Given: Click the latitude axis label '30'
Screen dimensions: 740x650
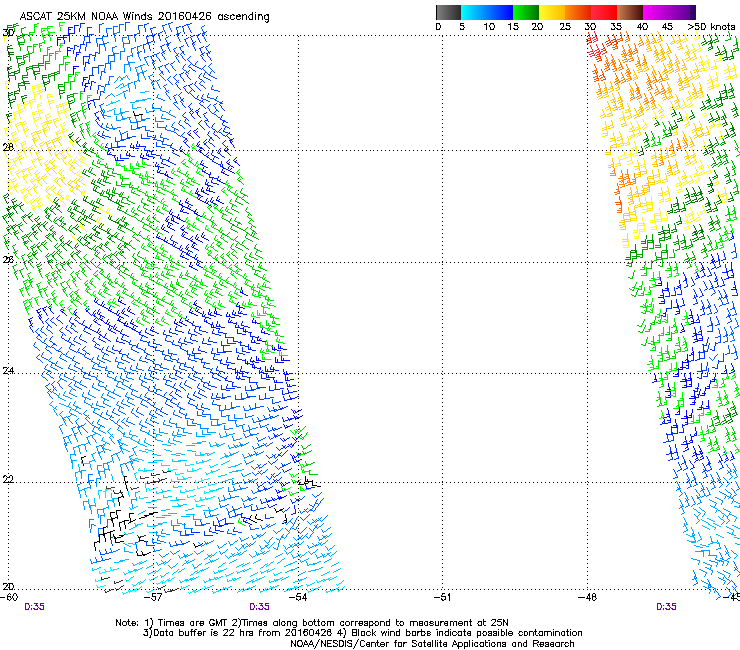Looking at the screenshot, I should 8,33.
